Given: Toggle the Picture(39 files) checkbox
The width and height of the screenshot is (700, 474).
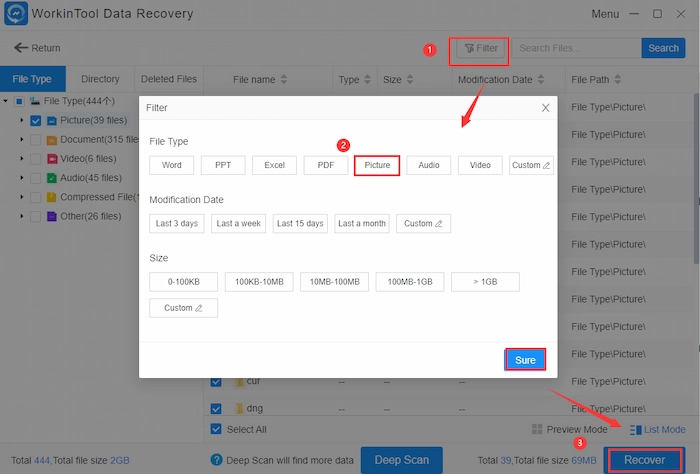Looking at the screenshot, I should click(36, 121).
